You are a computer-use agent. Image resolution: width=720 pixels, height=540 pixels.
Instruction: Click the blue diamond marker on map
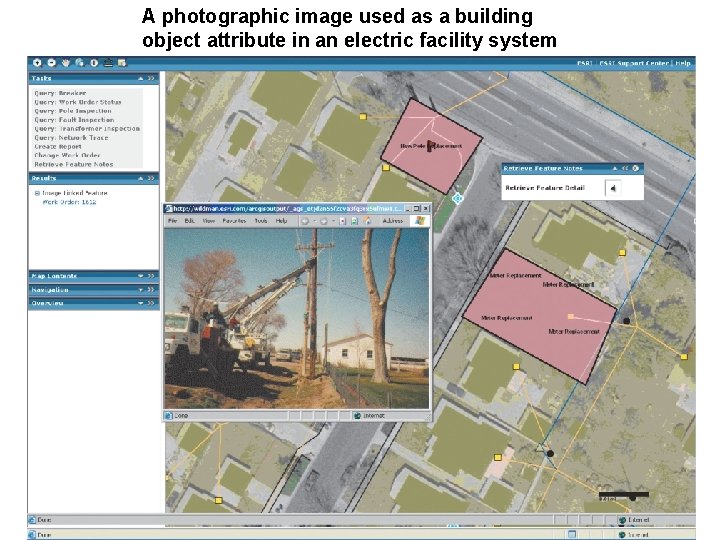[x=457, y=198]
